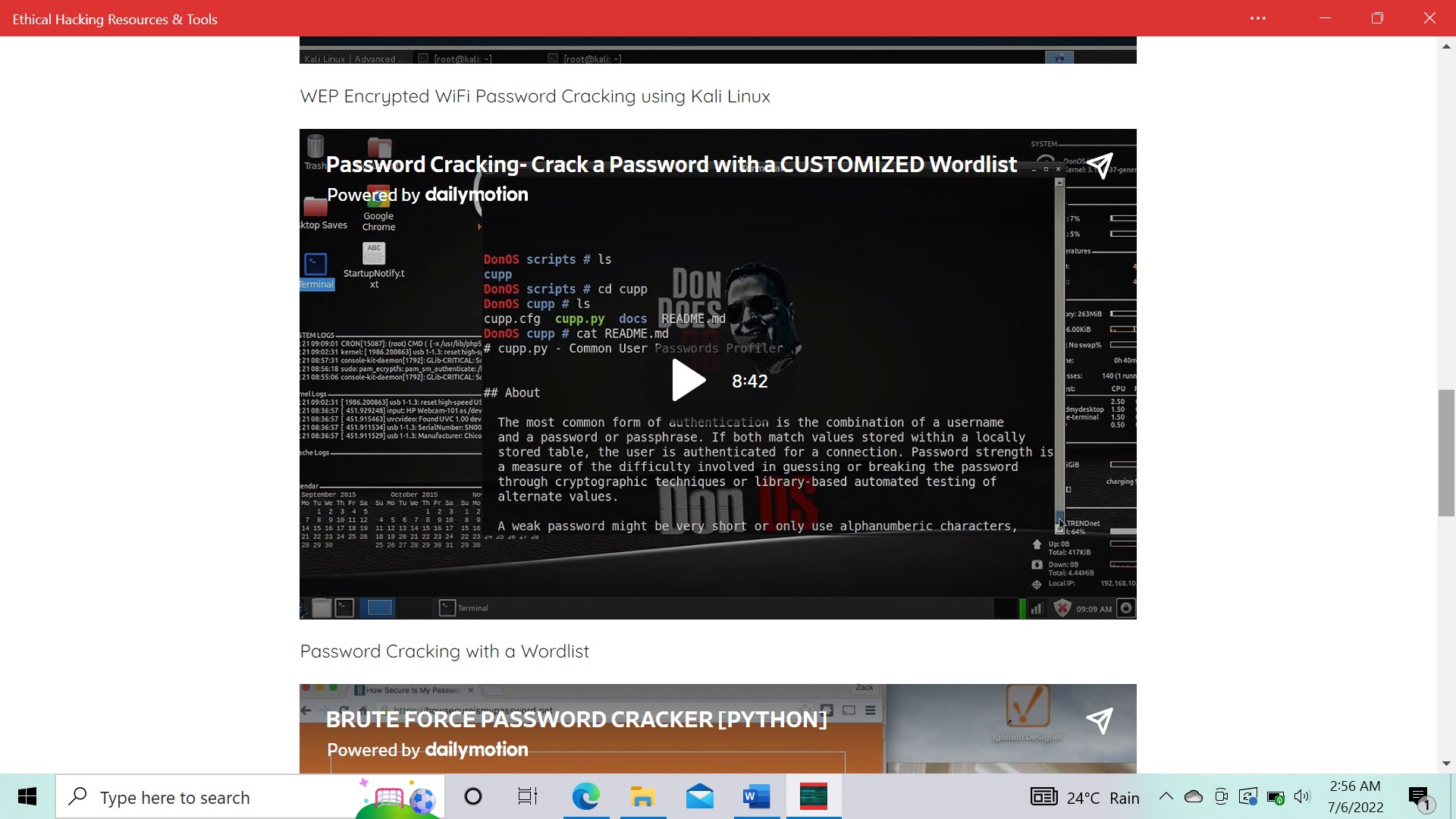1456x819 pixels.
Task: Click the clock showing 7/6/2022
Action: [x=1357, y=797]
